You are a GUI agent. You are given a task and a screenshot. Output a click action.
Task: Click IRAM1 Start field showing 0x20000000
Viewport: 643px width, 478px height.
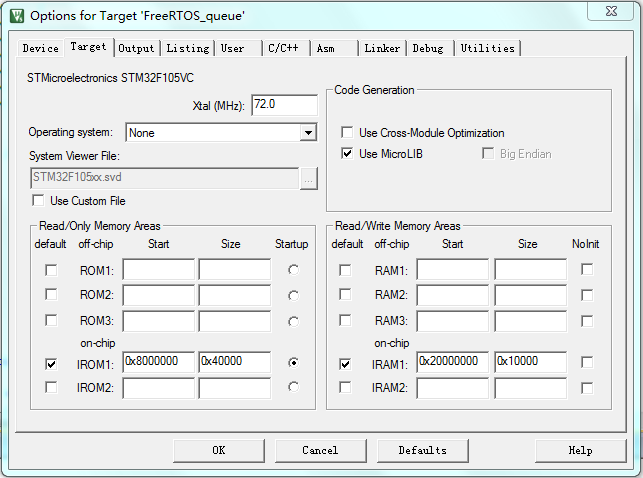(453, 362)
